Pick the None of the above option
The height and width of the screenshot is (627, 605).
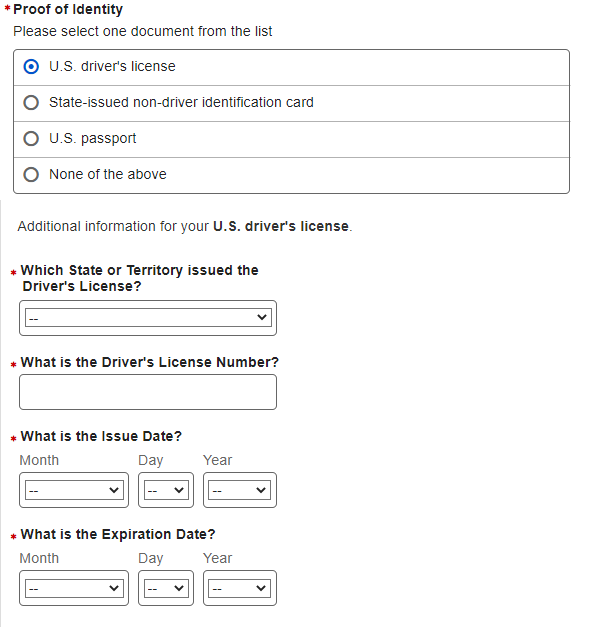pos(31,175)
